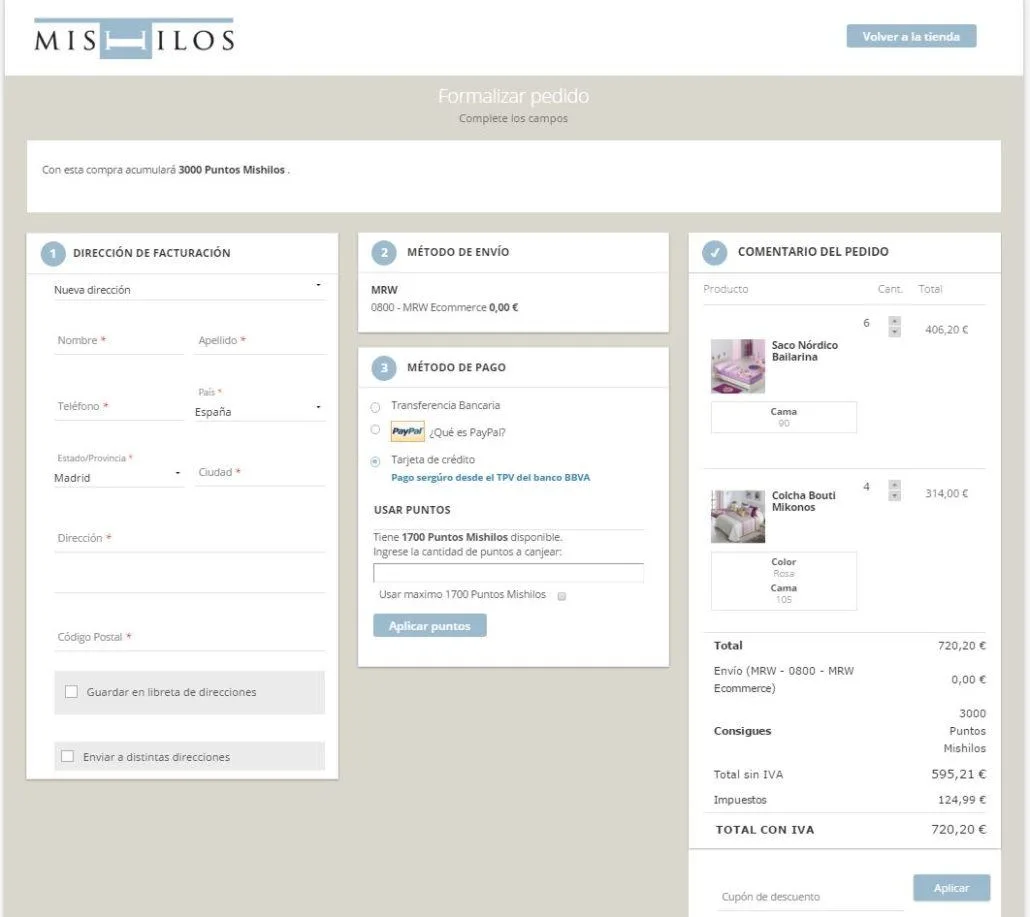1030x917 pixels.
Task: Tick Usar maximo 1700 Puntos Mishilos checkbox
Action: tap(562, 596)
